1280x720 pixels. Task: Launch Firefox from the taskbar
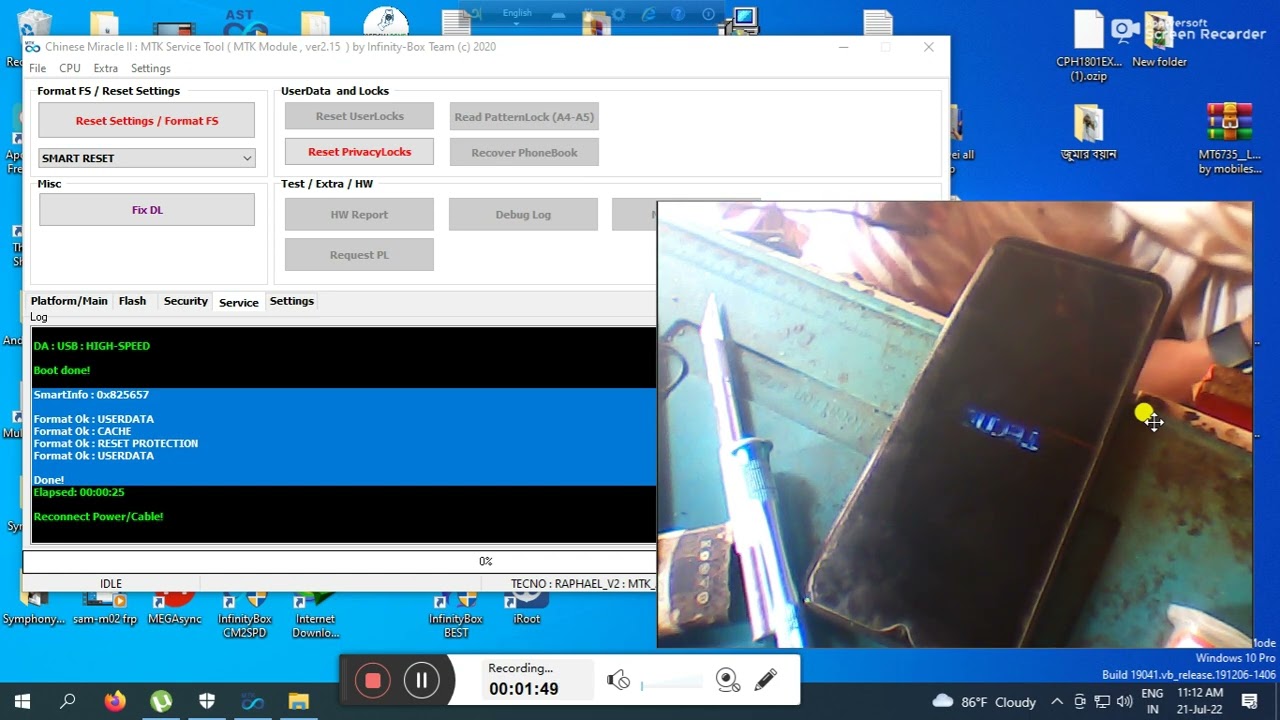click(115, 701)
